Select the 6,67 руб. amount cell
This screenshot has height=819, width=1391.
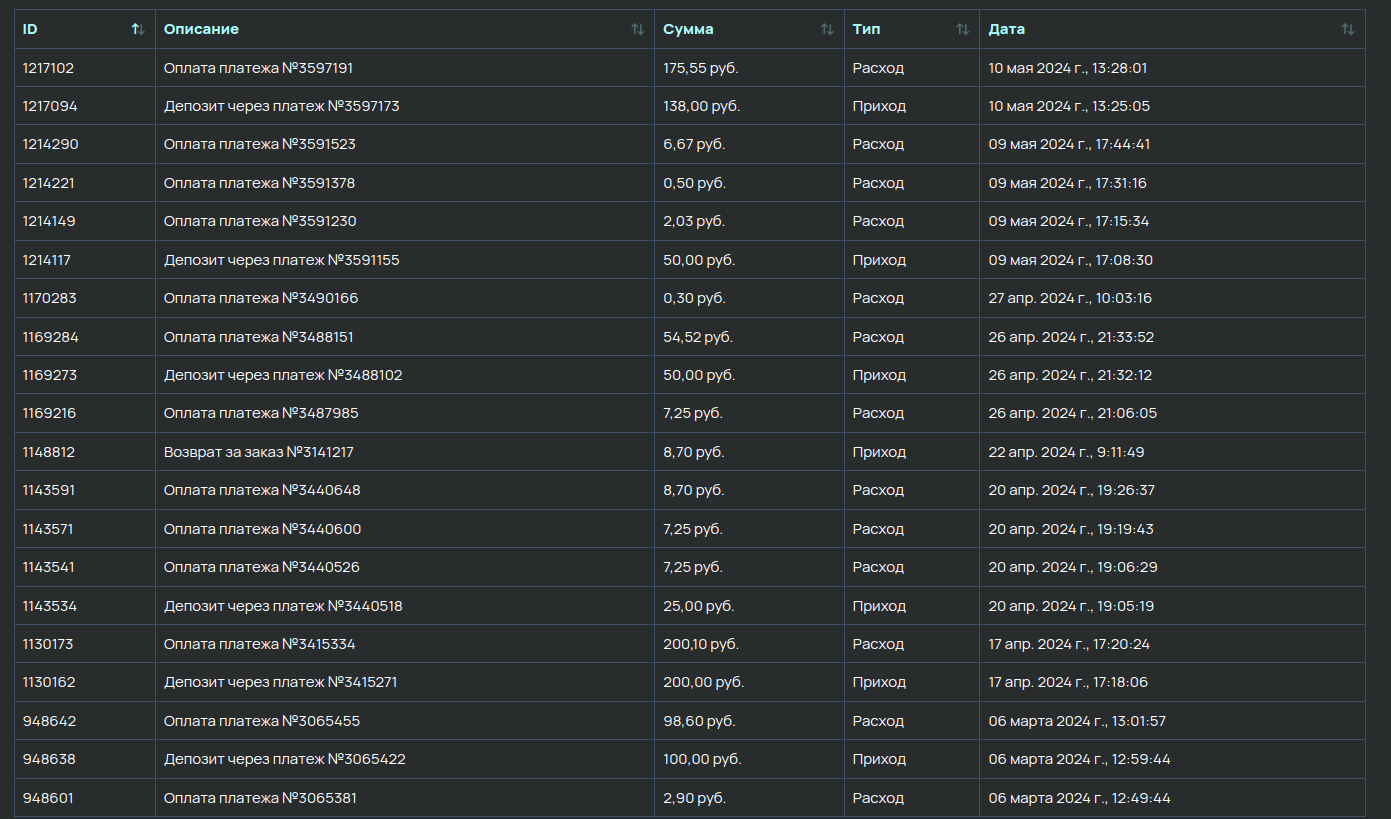(694, 144)
